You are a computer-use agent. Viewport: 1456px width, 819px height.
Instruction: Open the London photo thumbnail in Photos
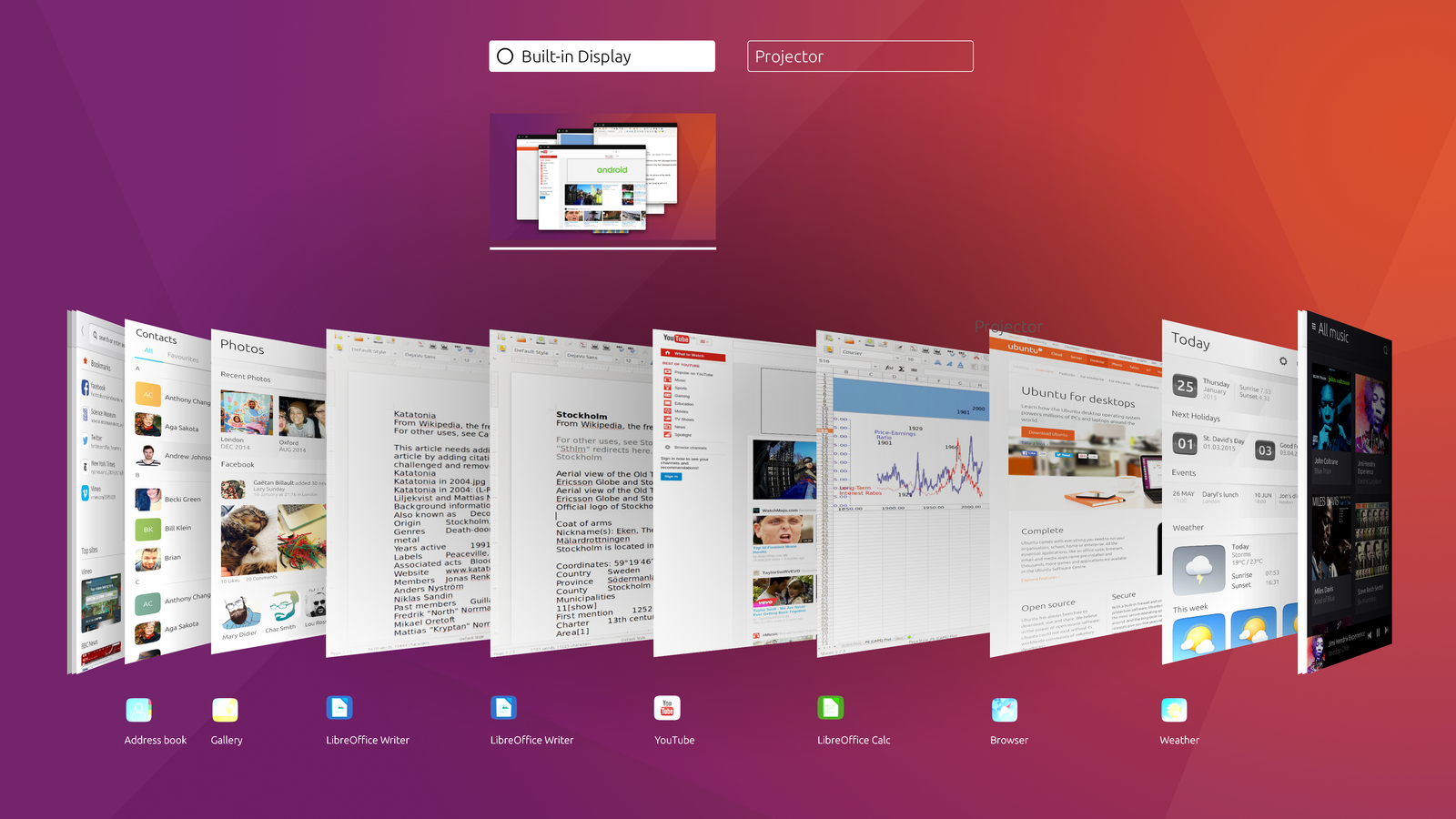coord(247,413)
